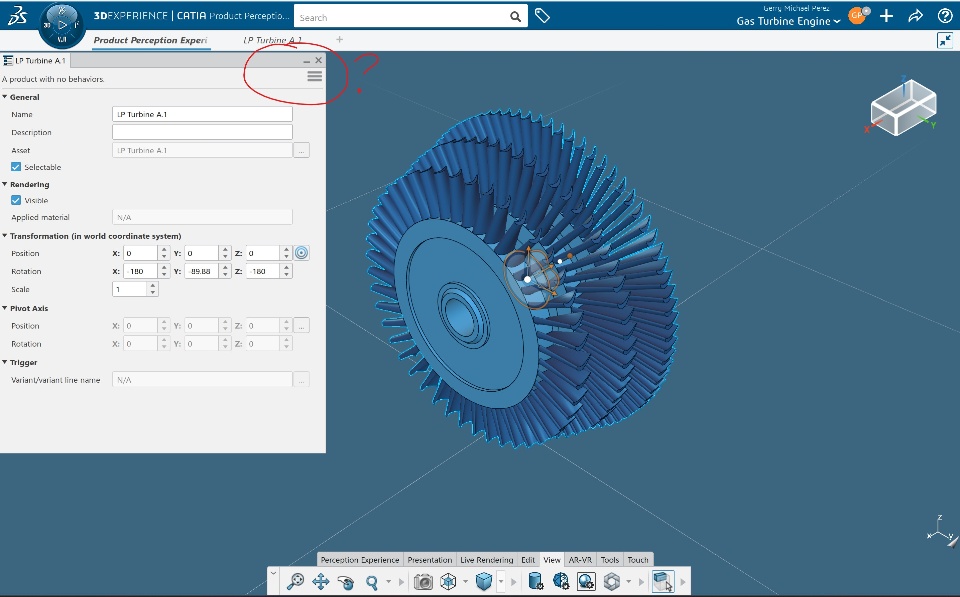
Task: Click into the Description field
Action: (x=202, y=132)
